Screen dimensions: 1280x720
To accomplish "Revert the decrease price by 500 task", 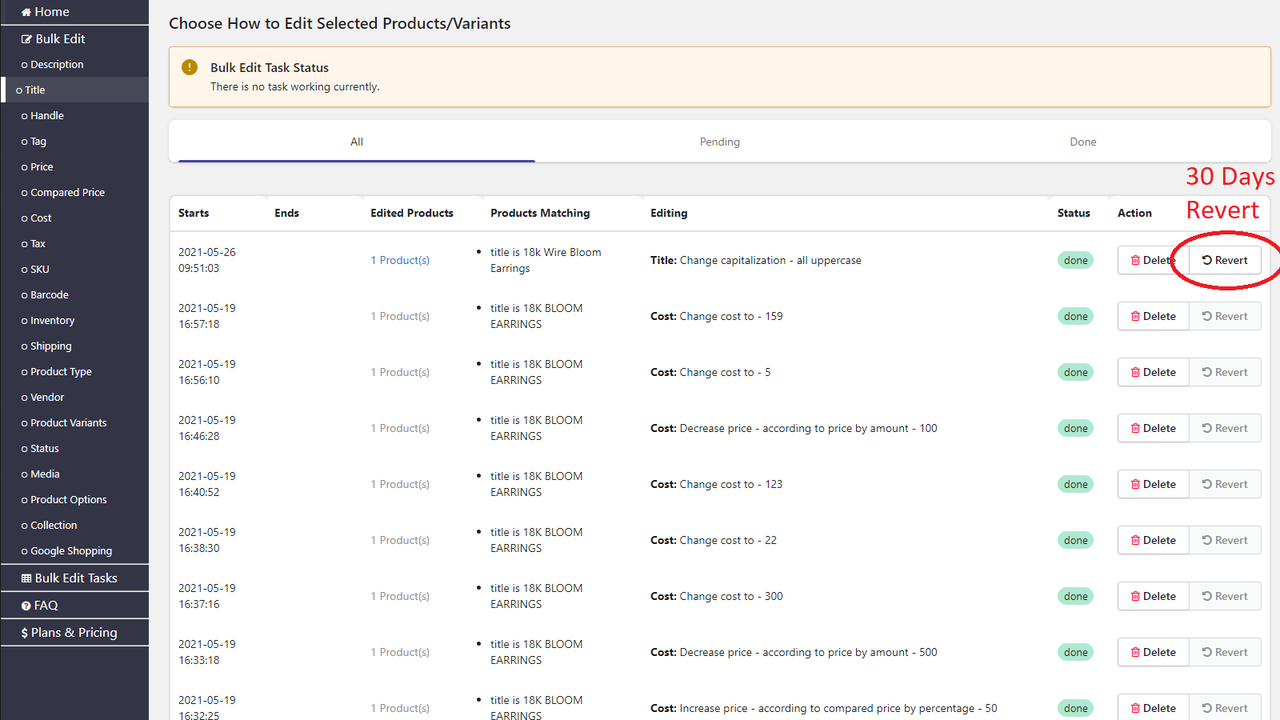I will coord(1225,652).
